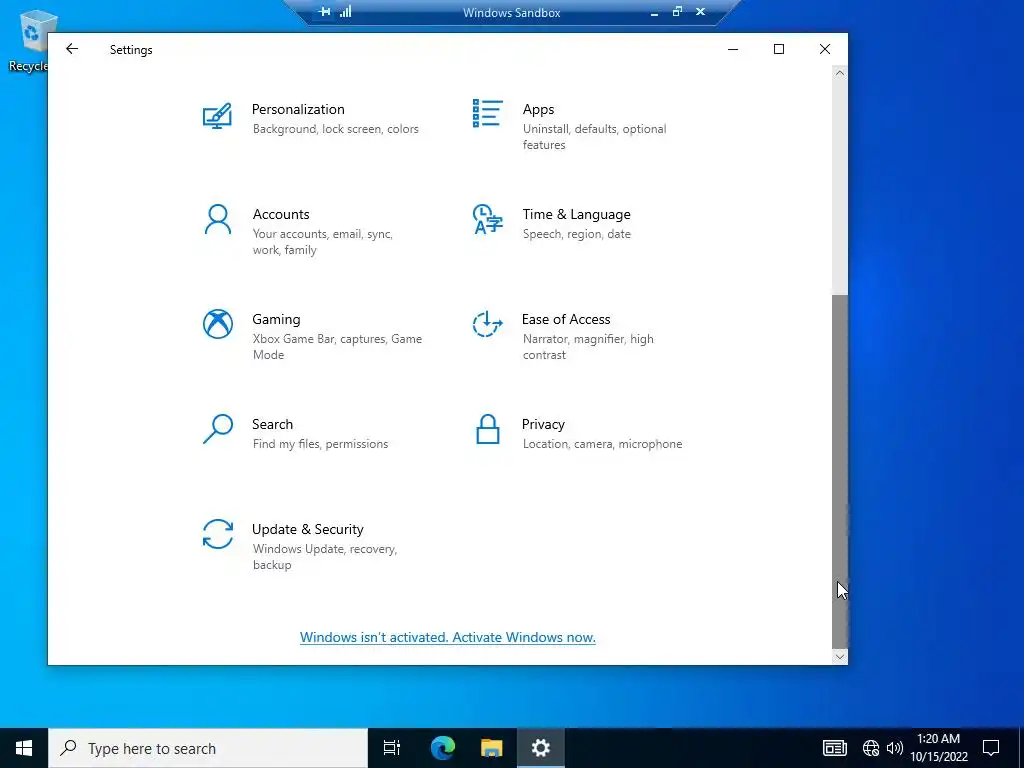Open the Gaming settings heading

[276, 319]
